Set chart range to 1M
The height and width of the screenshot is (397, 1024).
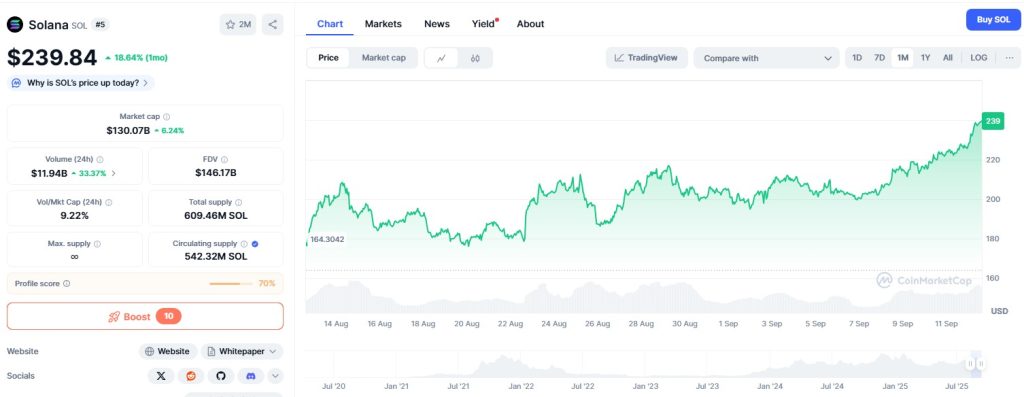click(903, 57)
